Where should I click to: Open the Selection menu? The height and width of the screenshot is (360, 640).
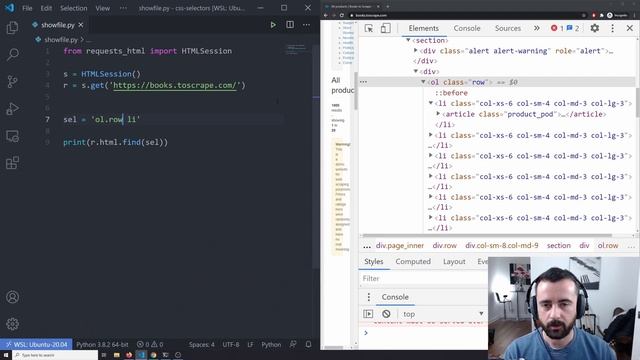click(73, 8)
